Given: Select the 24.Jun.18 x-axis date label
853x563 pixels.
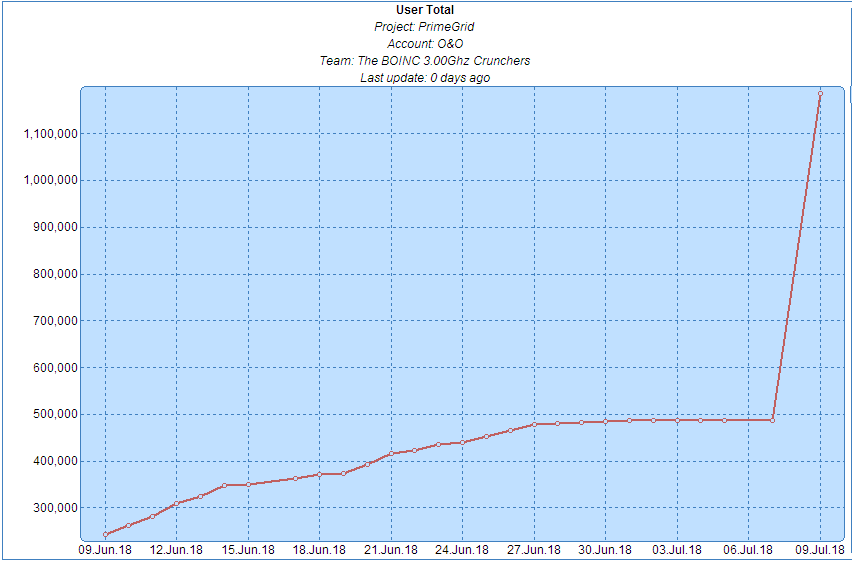Looking at the screenshot, I should coord(462,550).
